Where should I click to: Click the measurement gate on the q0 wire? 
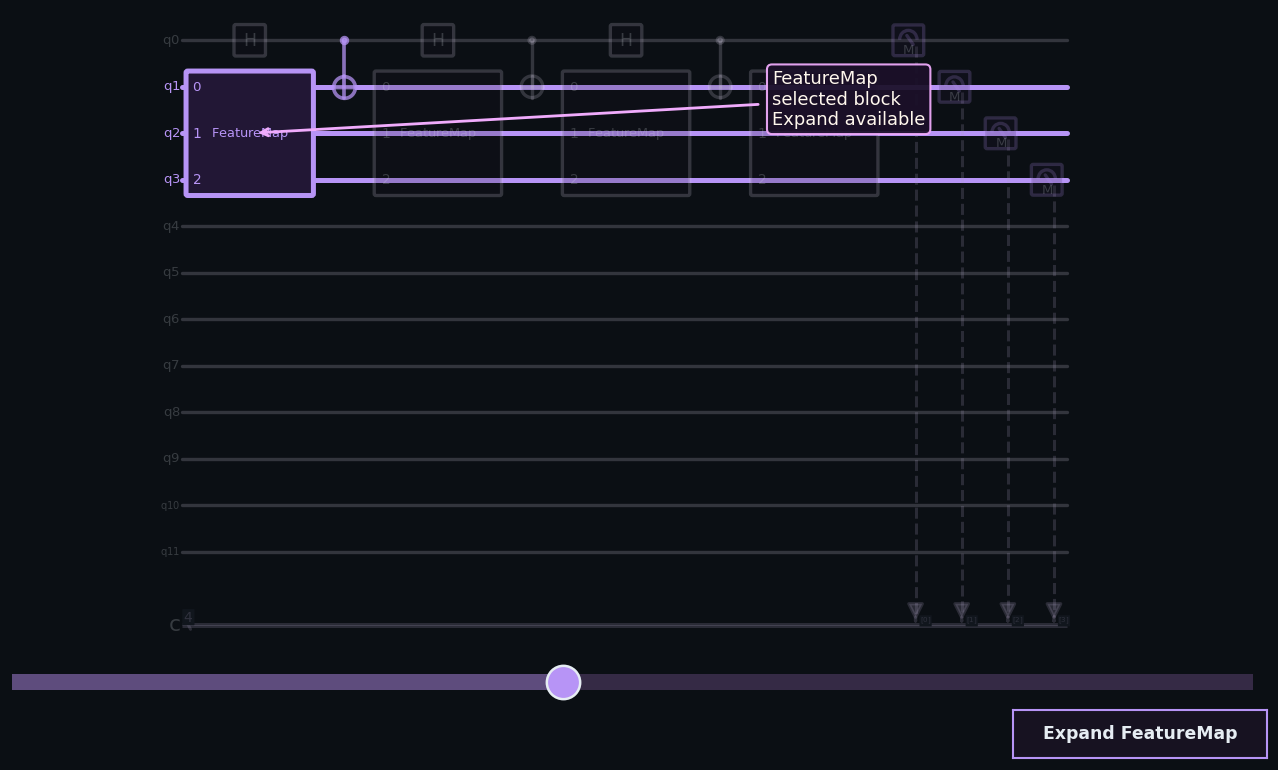pyautogui.click(x=908, y=40)
